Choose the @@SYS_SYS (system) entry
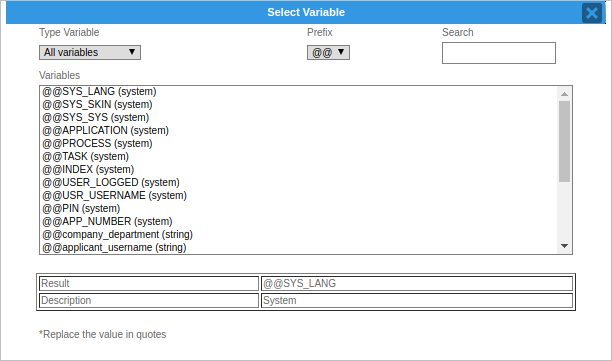The width and height of the screenshot is (612, 361). [x=299, y=117]
